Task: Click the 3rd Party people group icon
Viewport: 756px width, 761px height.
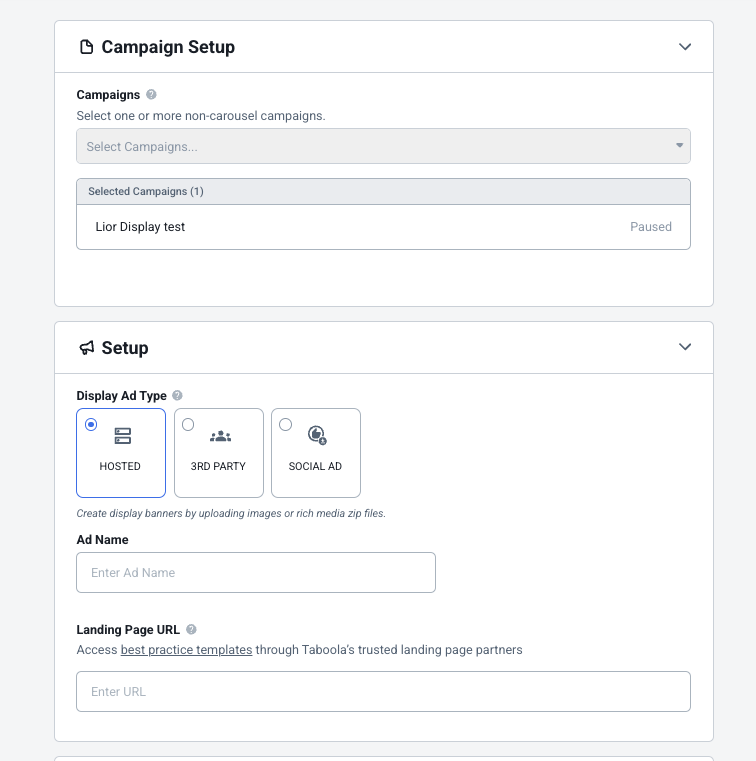Action: [x=220, y=436]
